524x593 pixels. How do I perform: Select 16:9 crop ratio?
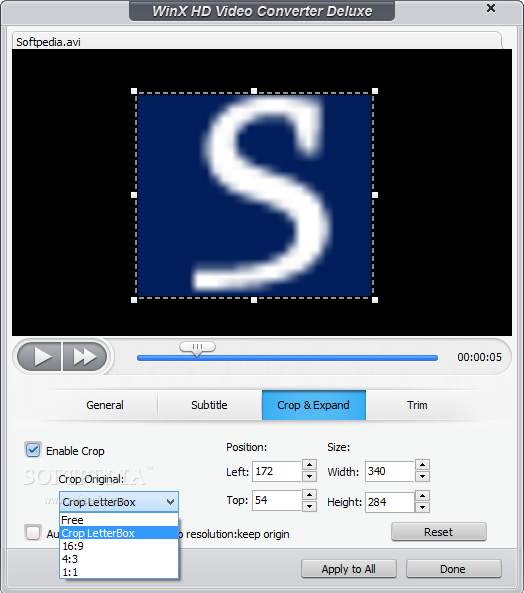pos(119,546)
